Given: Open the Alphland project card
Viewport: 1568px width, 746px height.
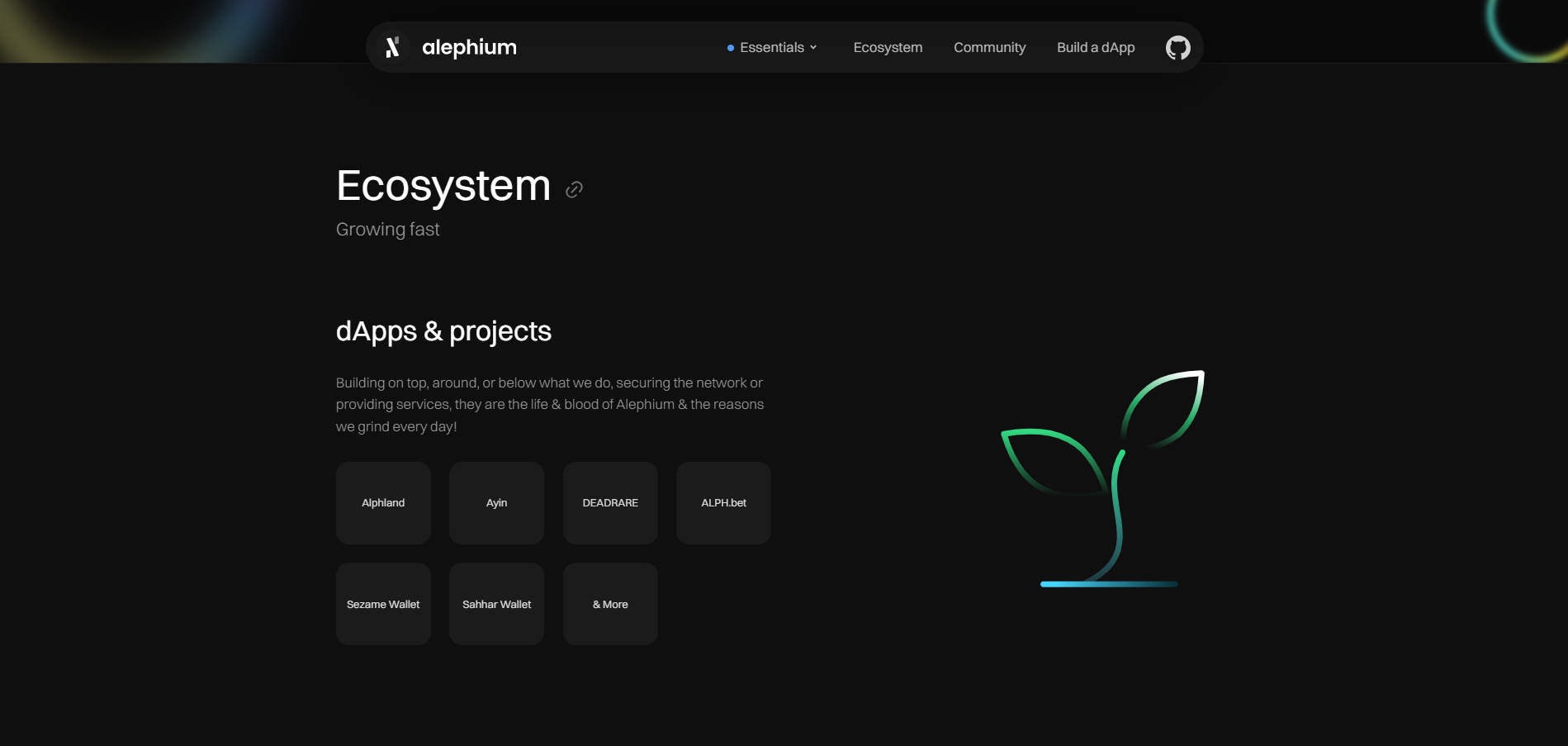Looking at the screenshot, I should click(x=383, y=503).
